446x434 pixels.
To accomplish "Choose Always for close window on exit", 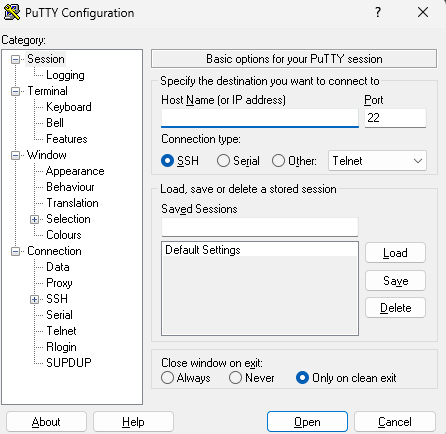I will pos(167,378).
